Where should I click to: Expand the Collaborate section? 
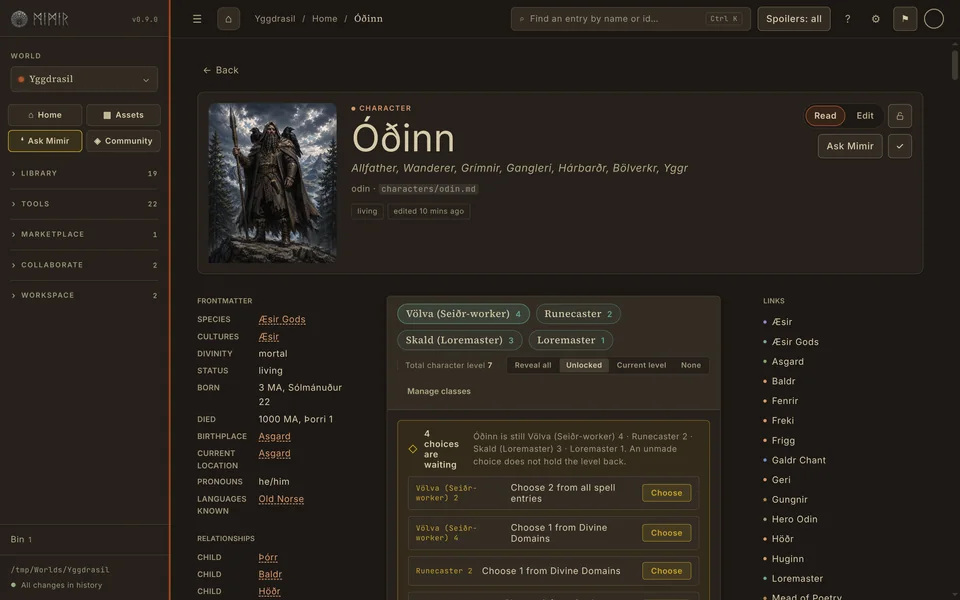coord(84,265)
